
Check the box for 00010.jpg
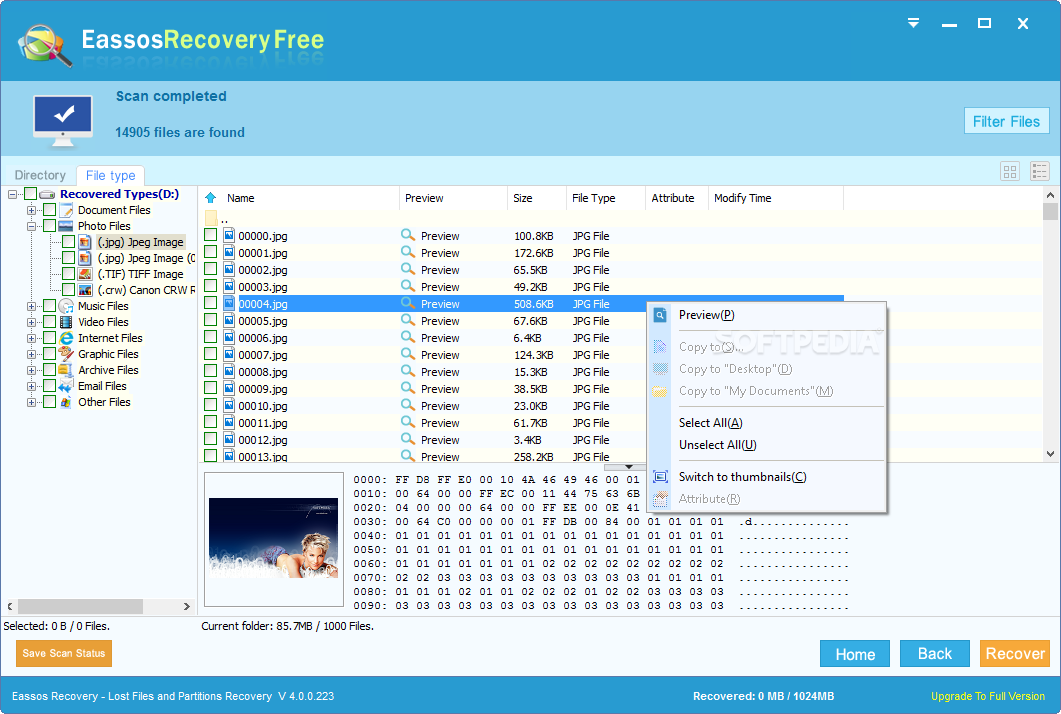coord(210,405)
